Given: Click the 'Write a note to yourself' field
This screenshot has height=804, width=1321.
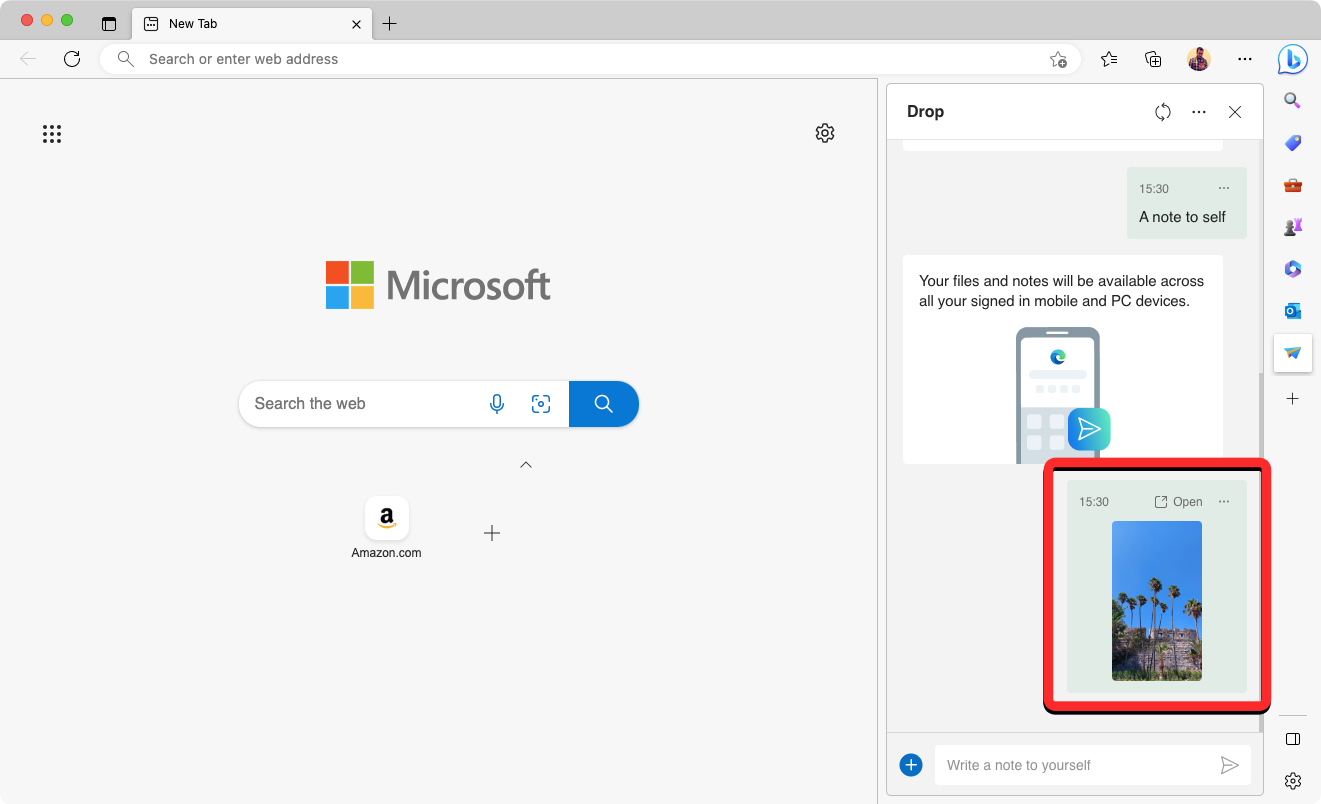Looking at the screenshot, I should 1075,765.
